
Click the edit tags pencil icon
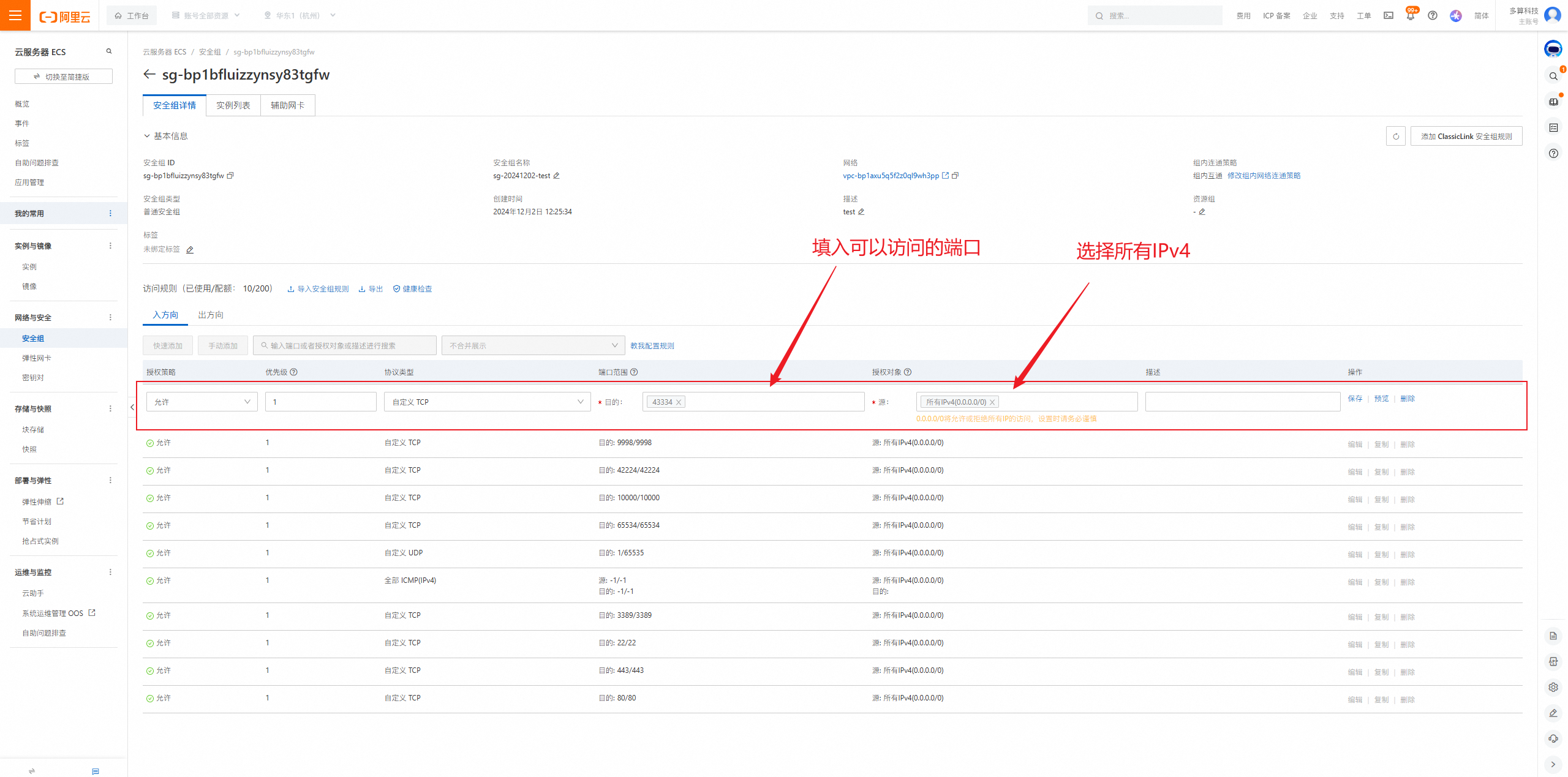190,250
